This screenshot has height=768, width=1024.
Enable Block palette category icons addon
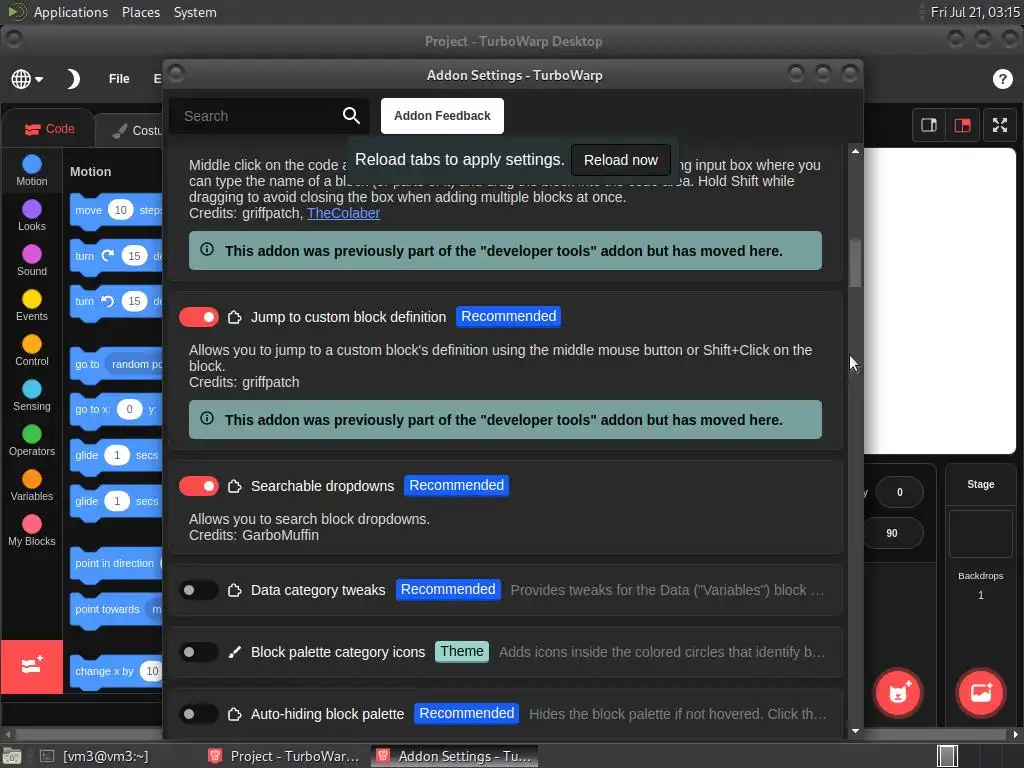click(199, 652)
